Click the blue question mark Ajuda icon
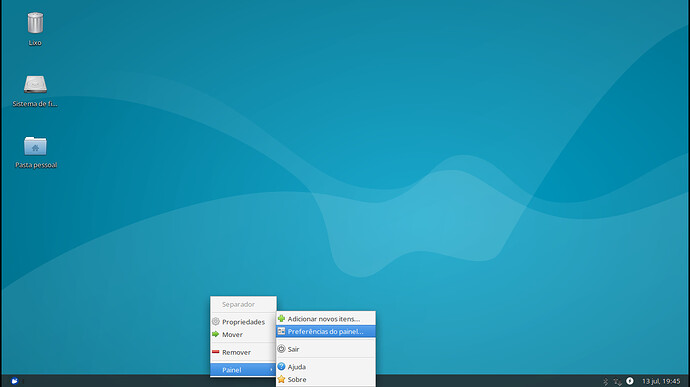This screenshot has height=387, width=690. (x=282, y=366)
